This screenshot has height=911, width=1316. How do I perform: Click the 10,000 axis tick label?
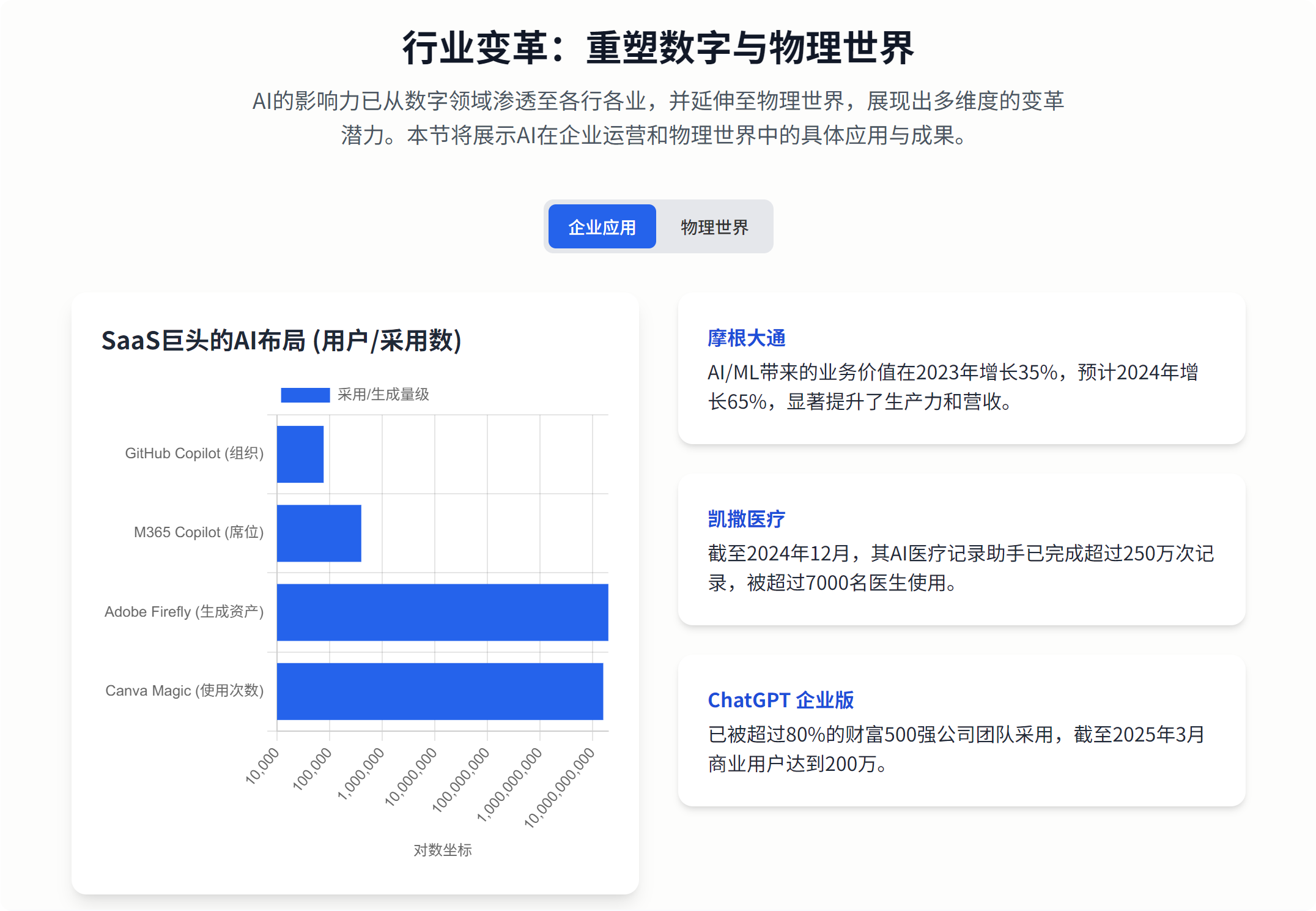point(262,765)
